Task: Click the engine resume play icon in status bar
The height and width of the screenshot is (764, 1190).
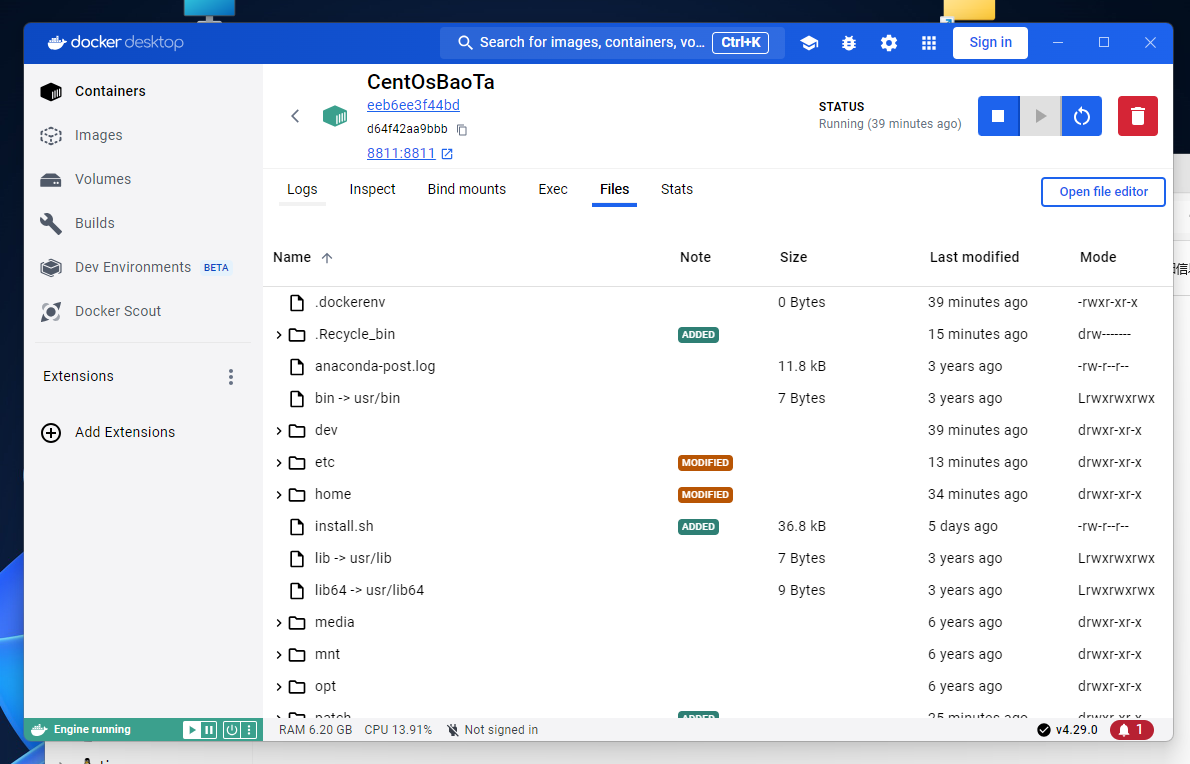Action: [192, 730]
